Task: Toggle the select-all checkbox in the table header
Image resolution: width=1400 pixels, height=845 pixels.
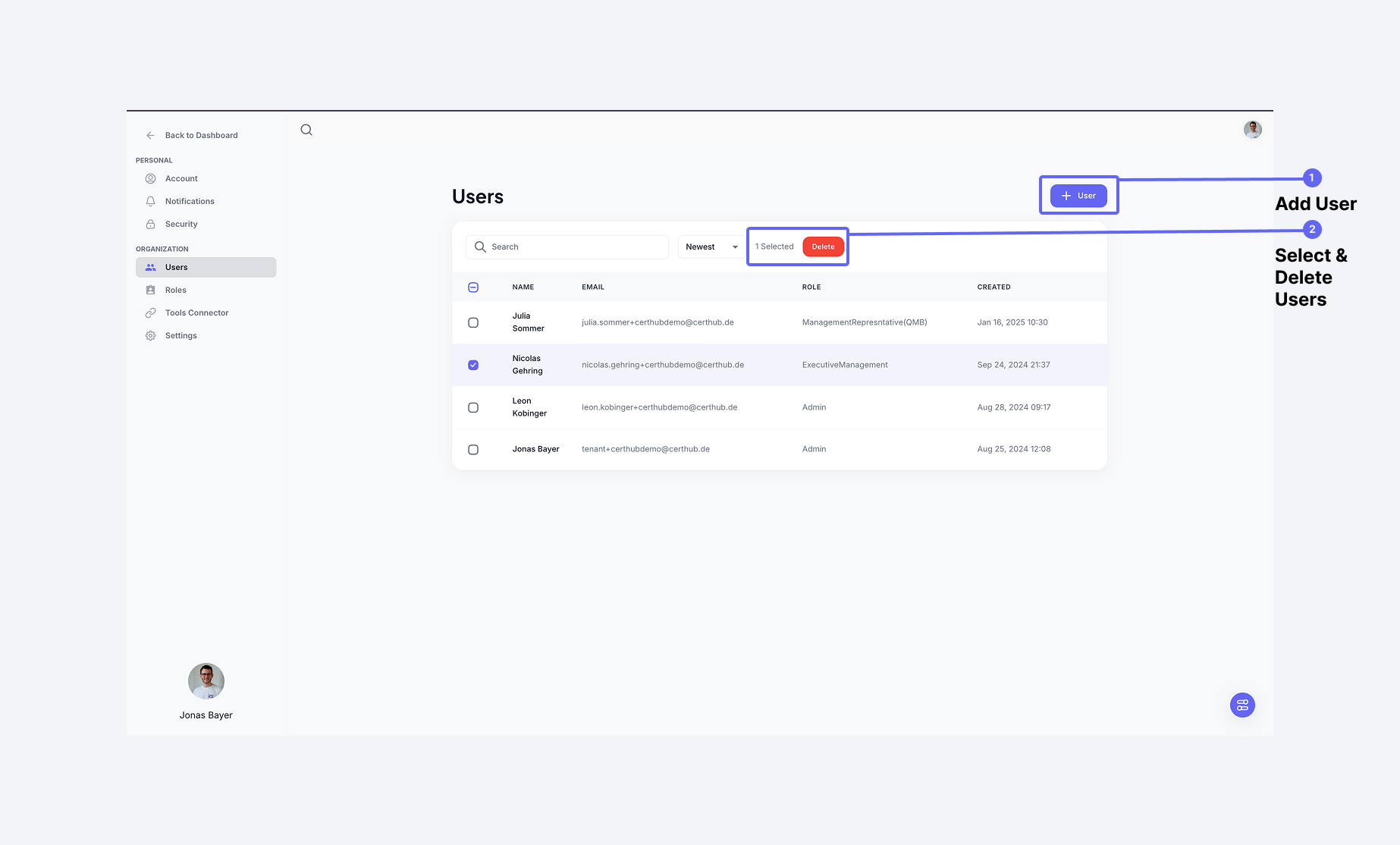Action: pos(473,287)
